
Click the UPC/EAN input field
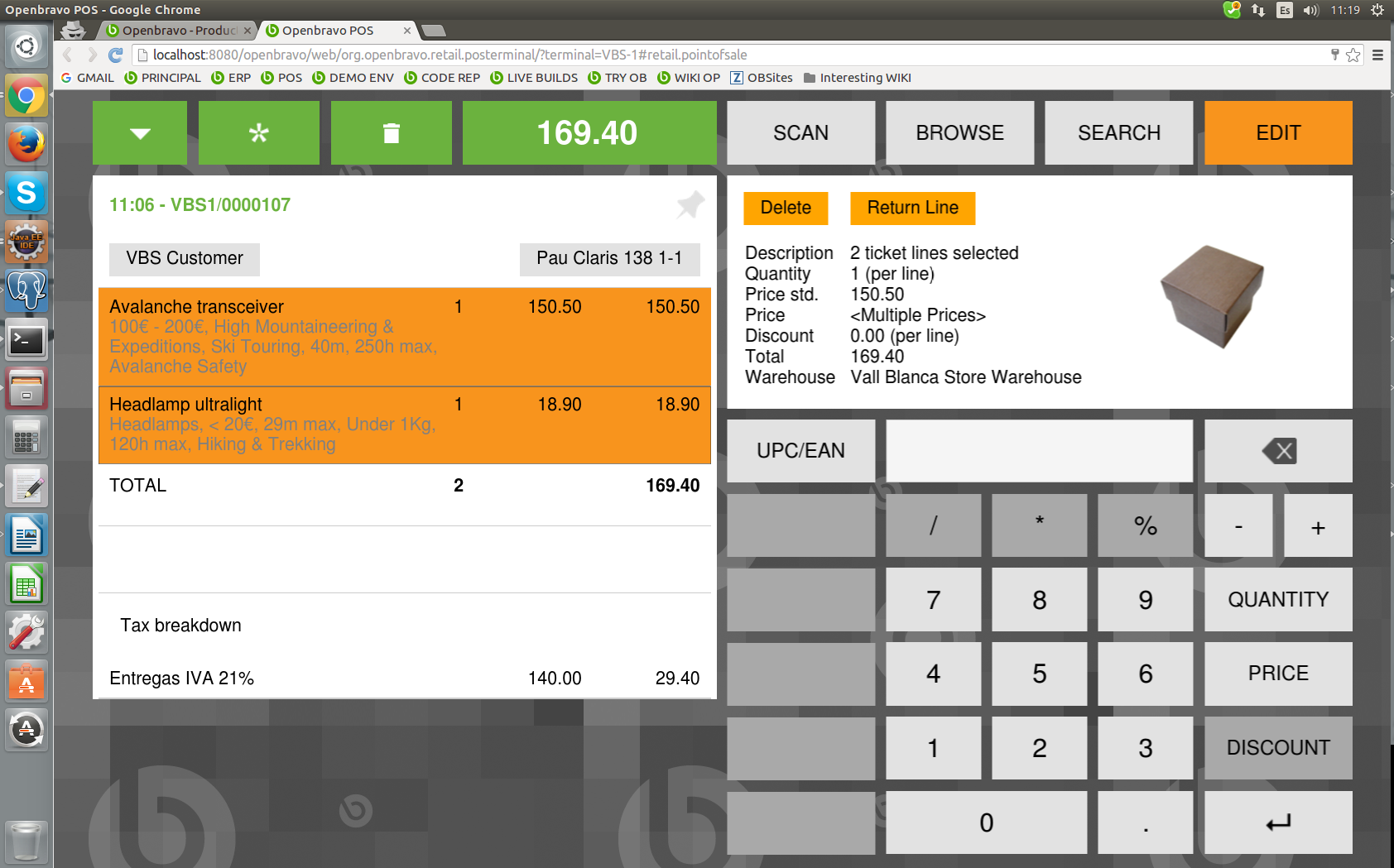pyautogui.click(x=1039, y=451)
